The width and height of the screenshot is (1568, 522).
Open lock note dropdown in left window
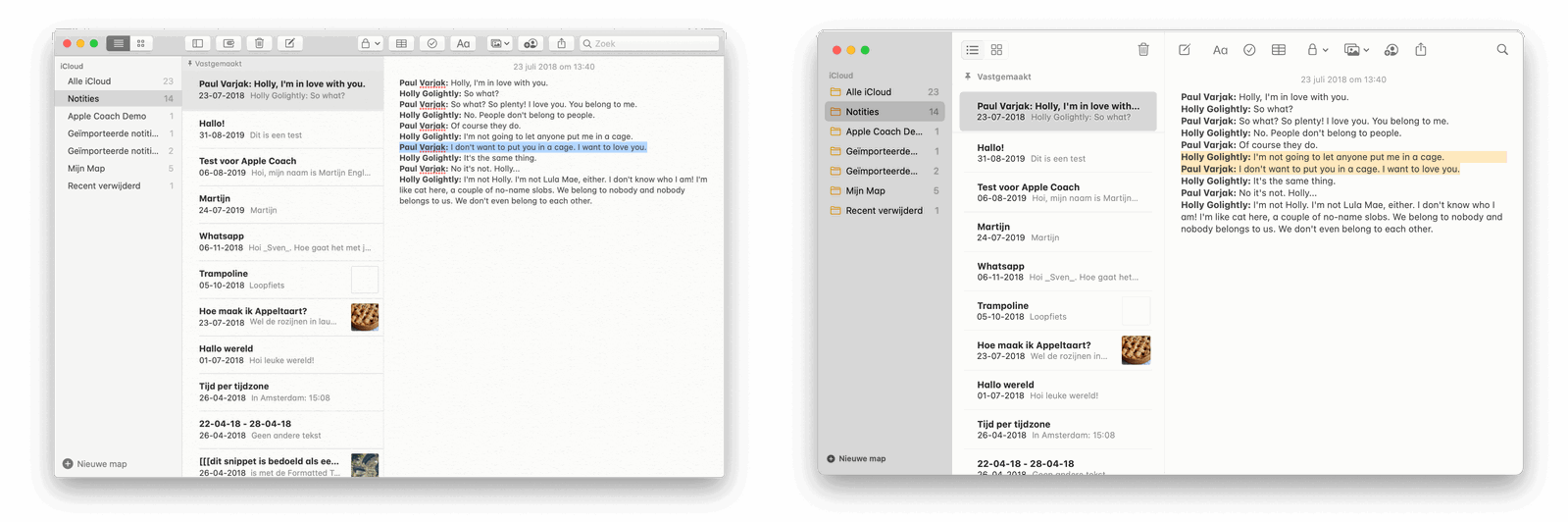click(370, 43)
